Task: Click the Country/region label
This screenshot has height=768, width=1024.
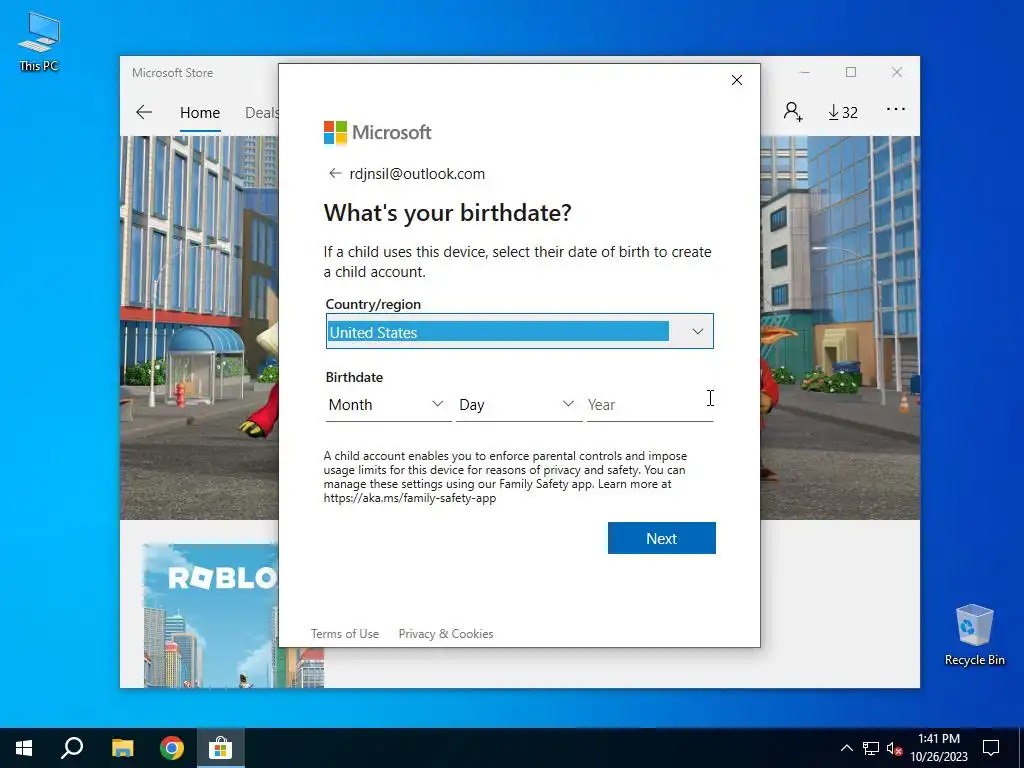Action: point(373,304)
